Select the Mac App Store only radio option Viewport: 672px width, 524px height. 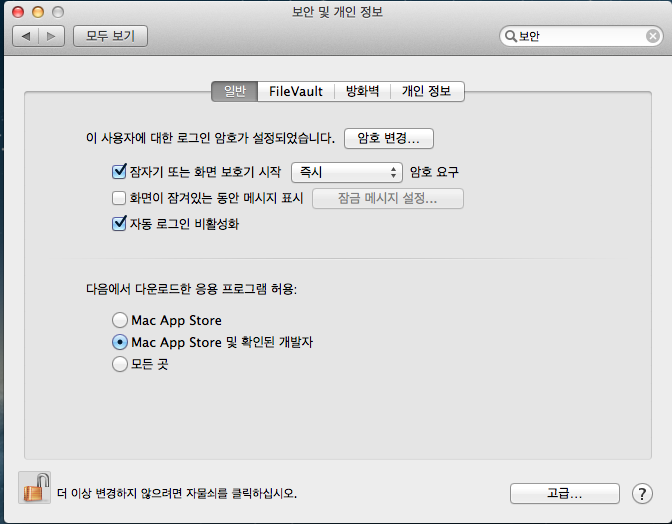pyautogui.click(x=120, y=320)
